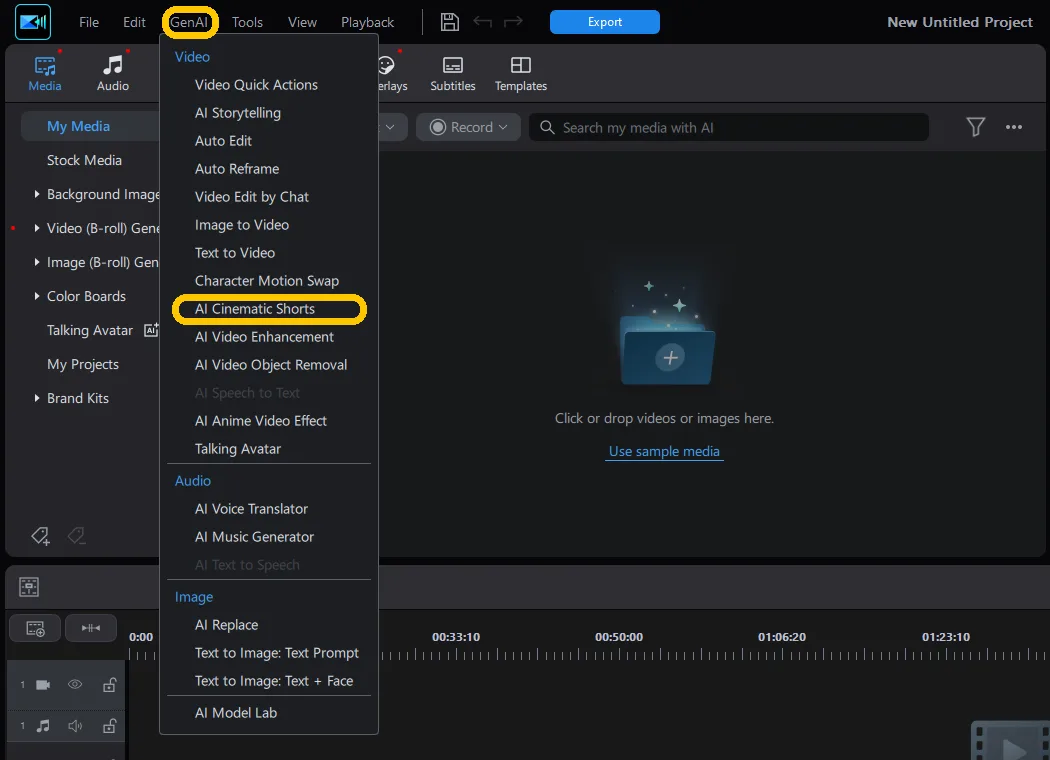The image size is (1050, 760).
Task: Click the Use sample media link
Action: point(664,451)
